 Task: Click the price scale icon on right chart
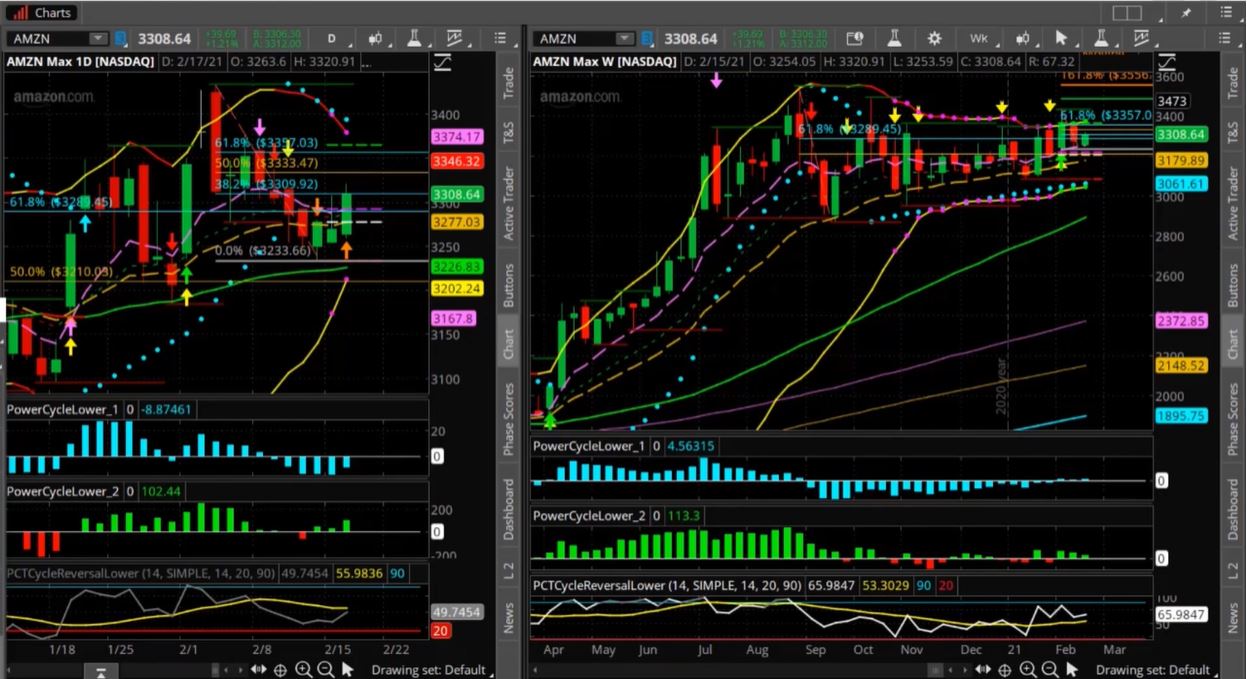1168,62
